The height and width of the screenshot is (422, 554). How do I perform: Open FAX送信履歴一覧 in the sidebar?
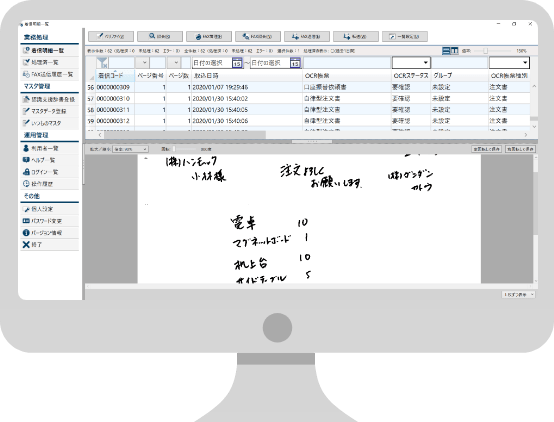click(x=49, y=75)
